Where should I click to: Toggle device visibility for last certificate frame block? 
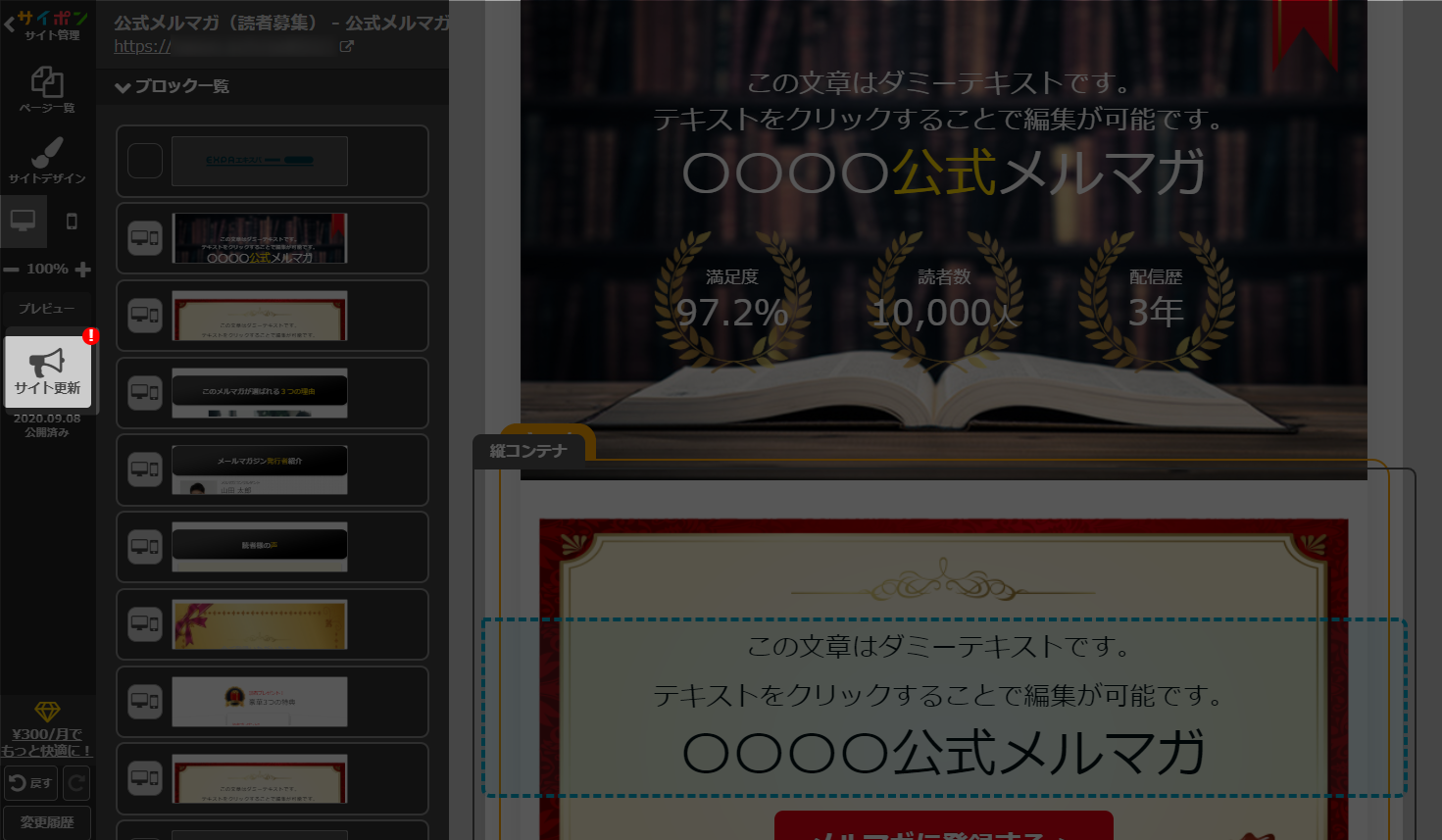coord(145,779)
